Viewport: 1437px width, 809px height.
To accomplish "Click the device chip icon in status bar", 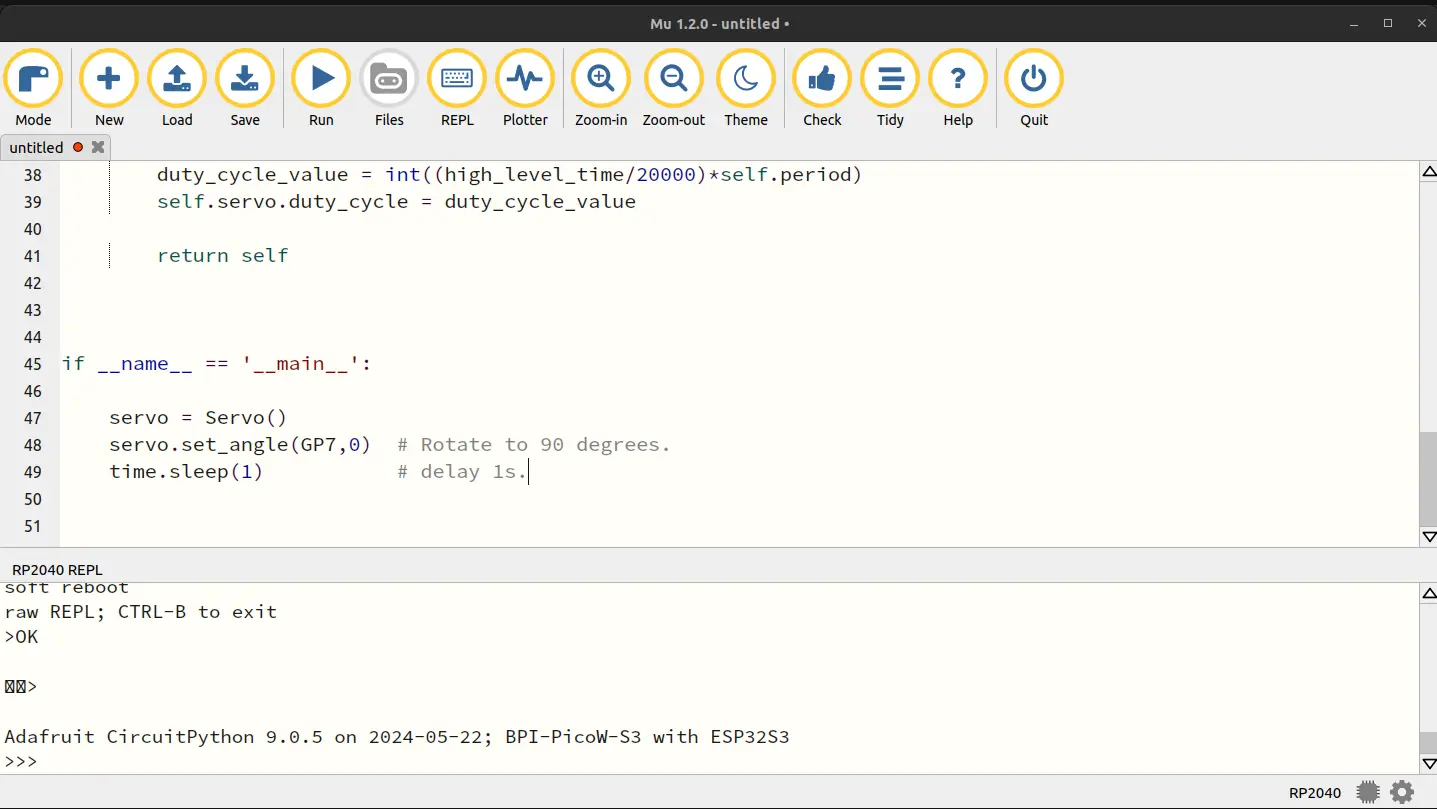I will click(x=1367, y=792).
